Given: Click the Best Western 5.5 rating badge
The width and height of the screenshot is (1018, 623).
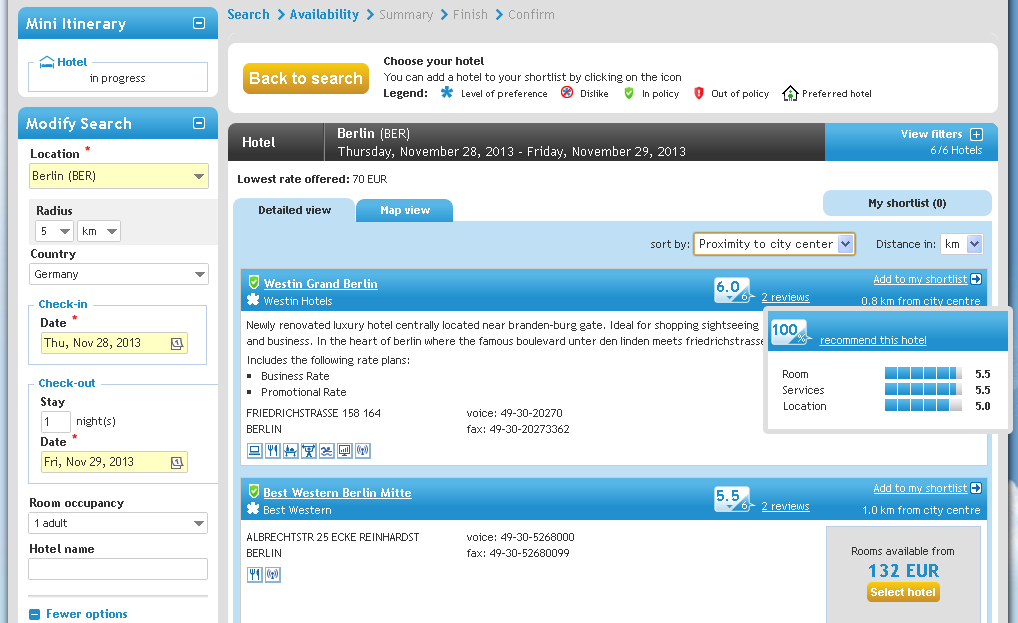Looking at the screenshot, I should point(733,499).
